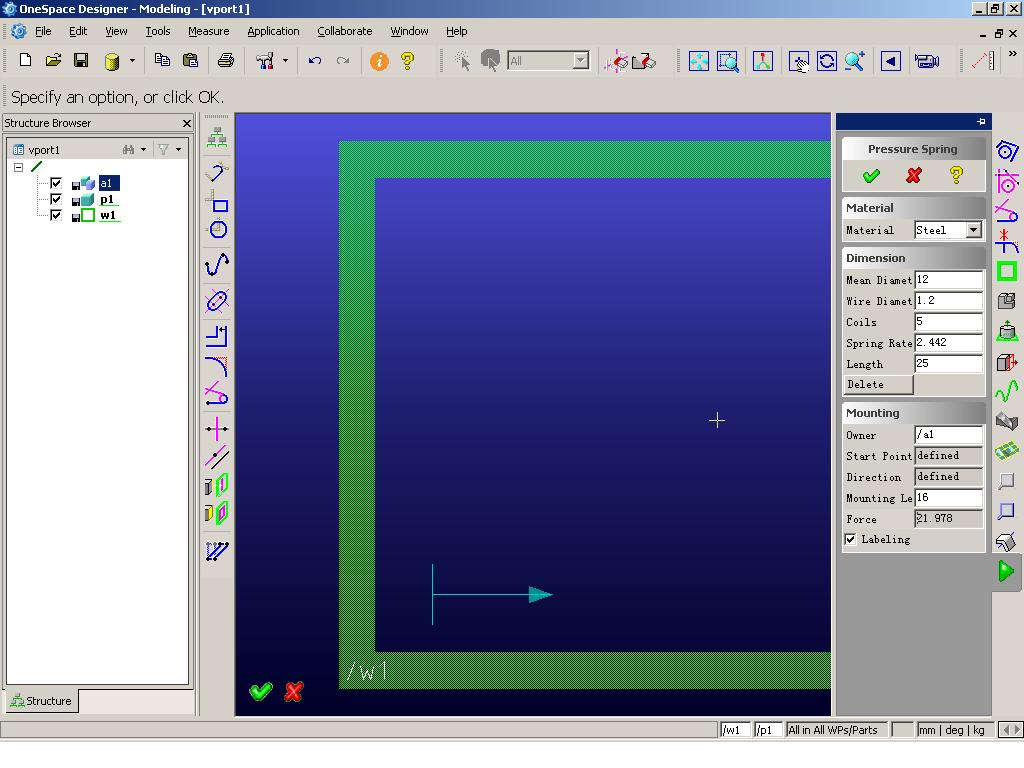
Task: Click the Rotate/refresh view icon
Action: (x=827, y=61)
